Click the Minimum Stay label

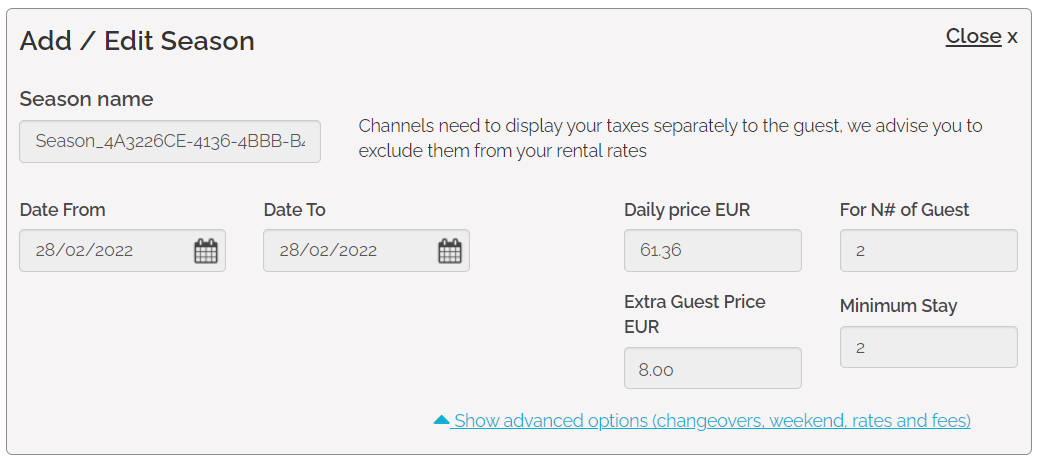898,306
